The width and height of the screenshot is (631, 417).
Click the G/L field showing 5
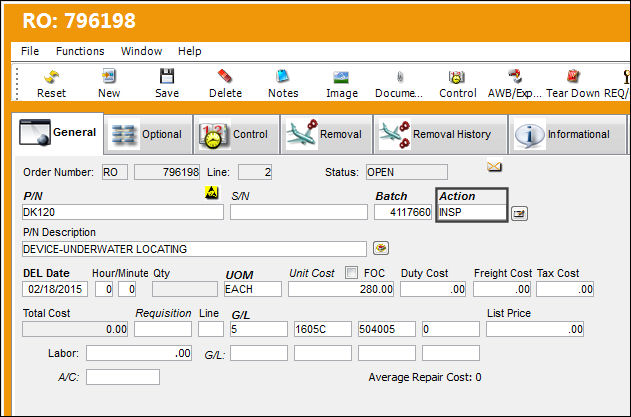259,329
